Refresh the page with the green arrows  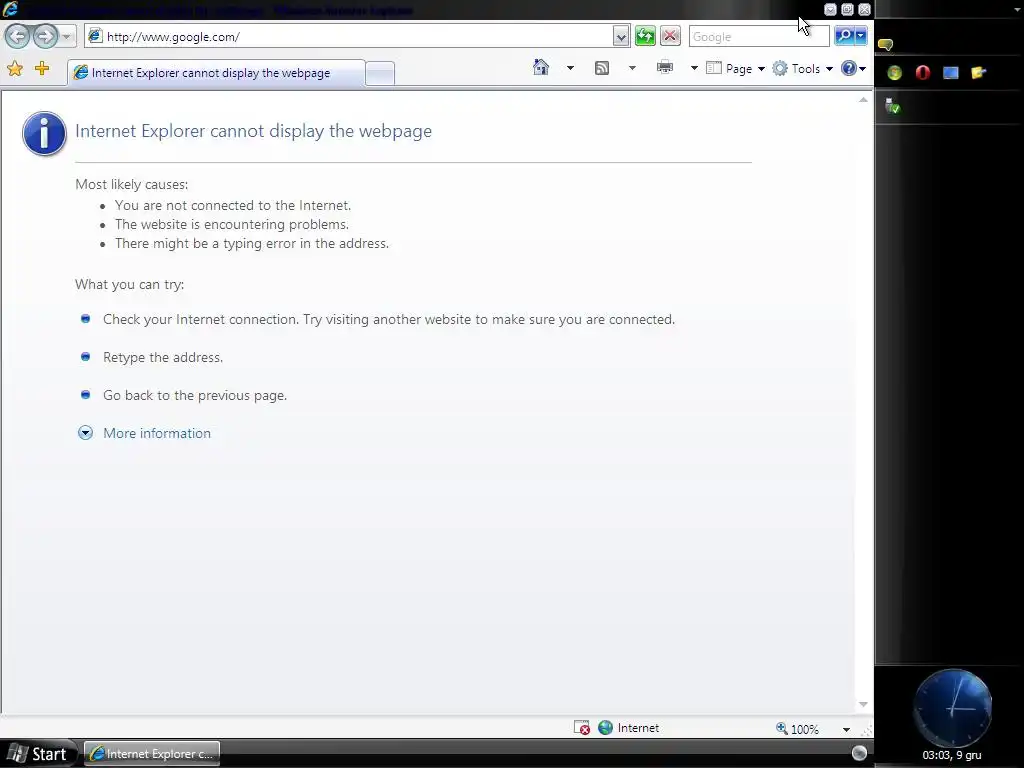click(x=645, y=37)
